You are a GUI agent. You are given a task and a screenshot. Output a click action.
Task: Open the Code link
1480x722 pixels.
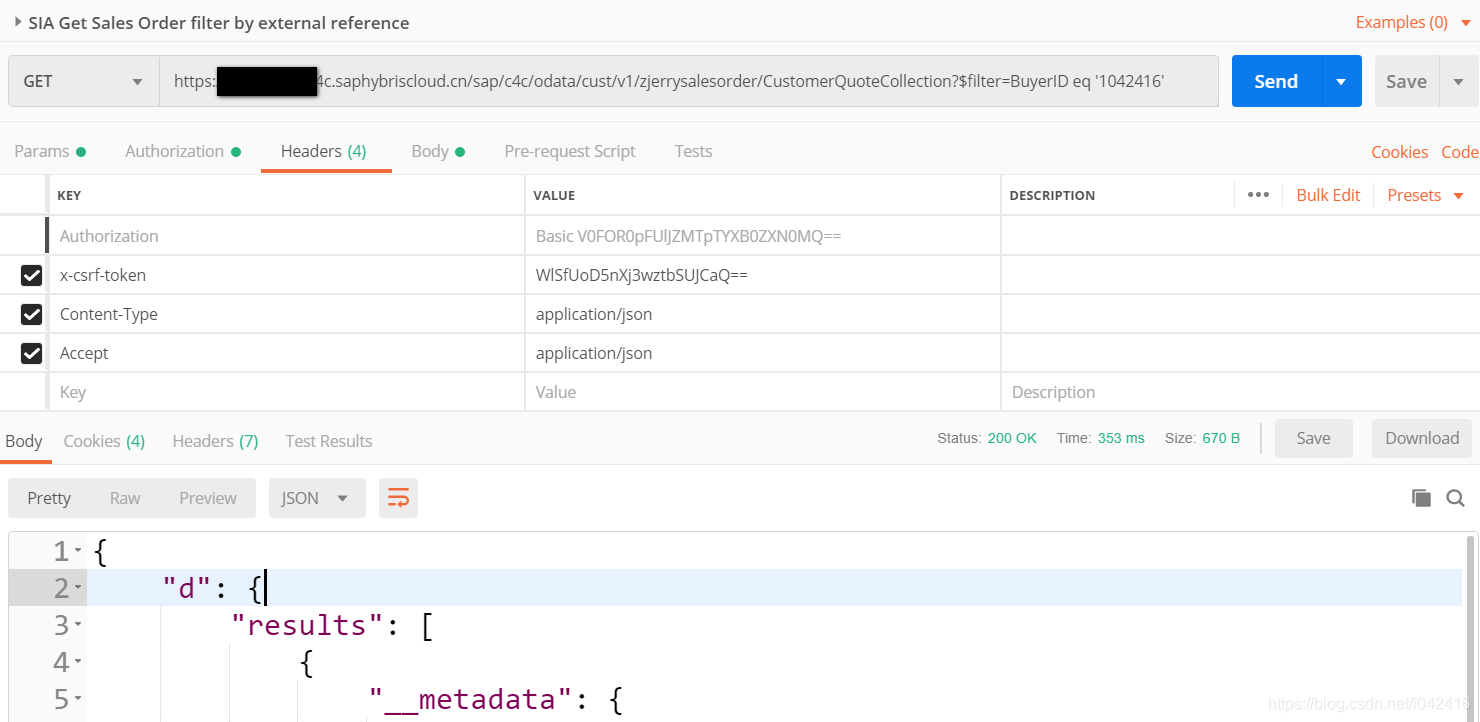click(x=1459, y=152)
